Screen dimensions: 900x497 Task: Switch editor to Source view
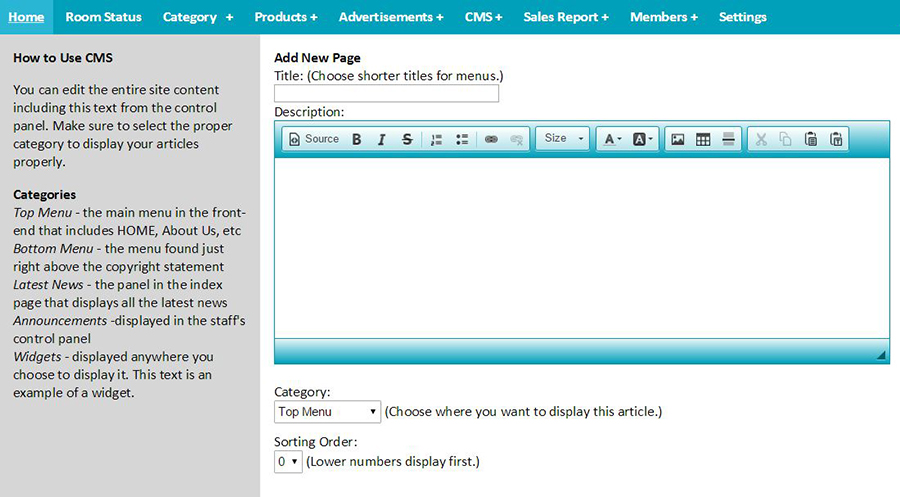pyautogui.click(x=314, y=139)
